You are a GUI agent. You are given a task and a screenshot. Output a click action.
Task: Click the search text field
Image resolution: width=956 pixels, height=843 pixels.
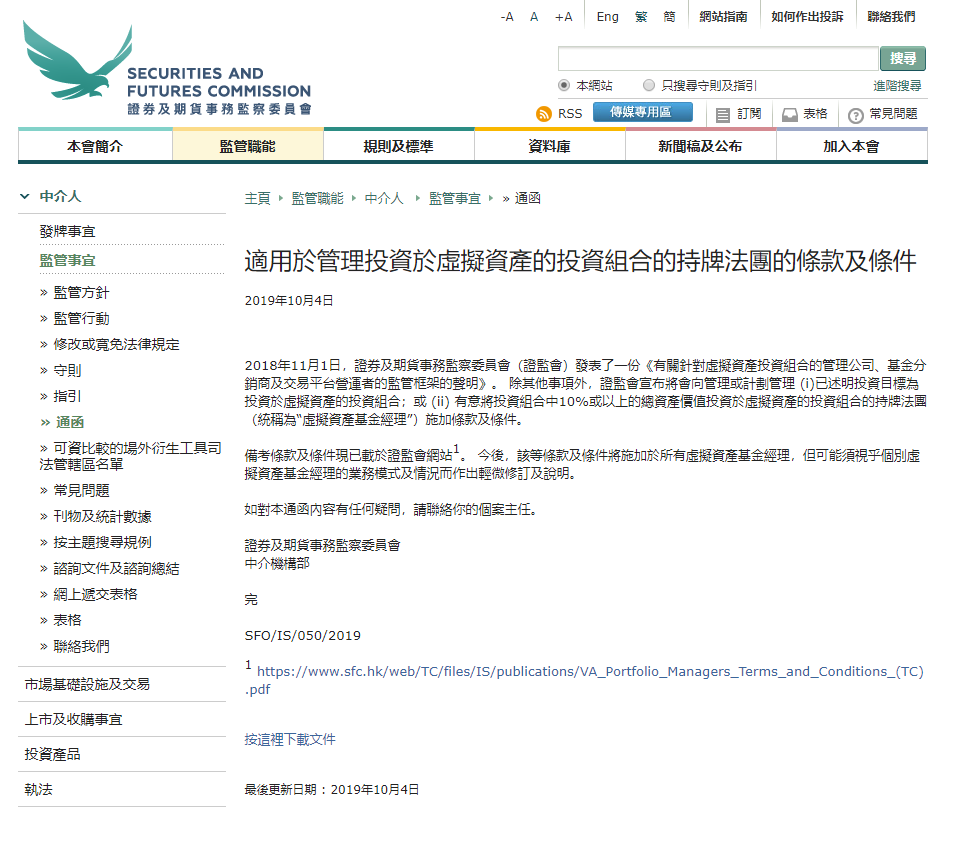718,59
